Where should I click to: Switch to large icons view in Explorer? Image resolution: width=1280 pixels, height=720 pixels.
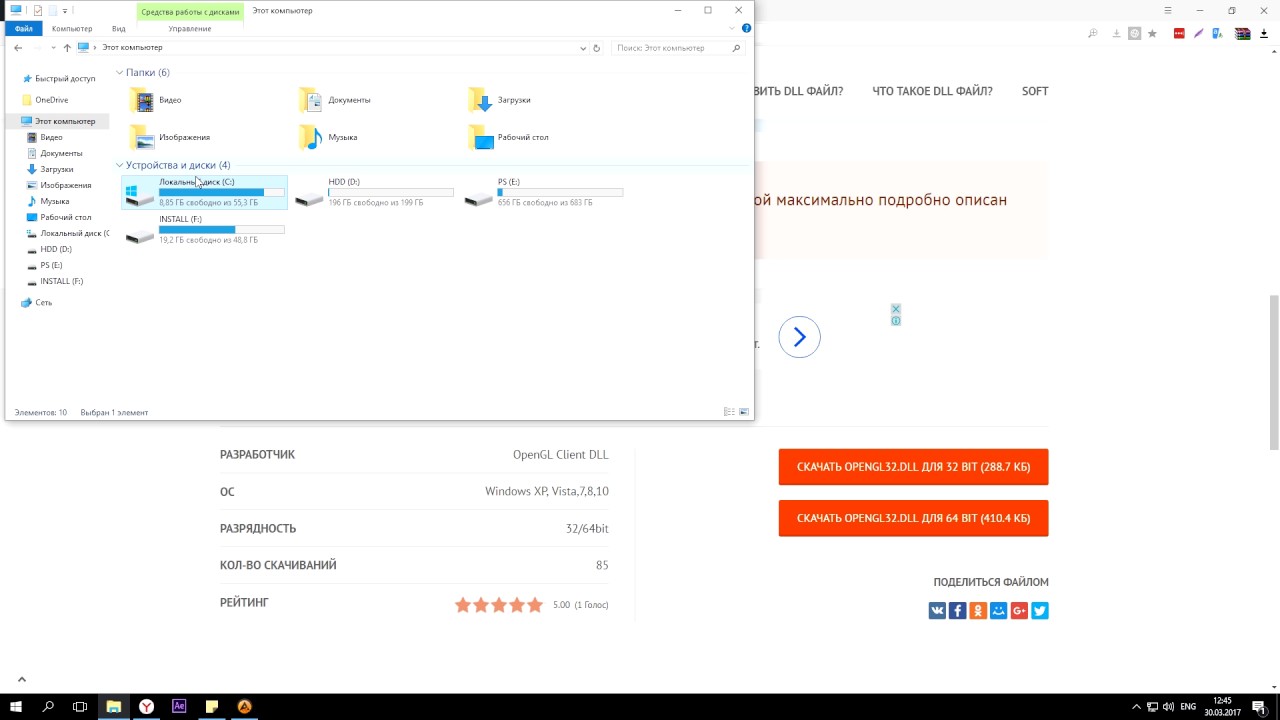pyautogui.click(x=743, y=412)
